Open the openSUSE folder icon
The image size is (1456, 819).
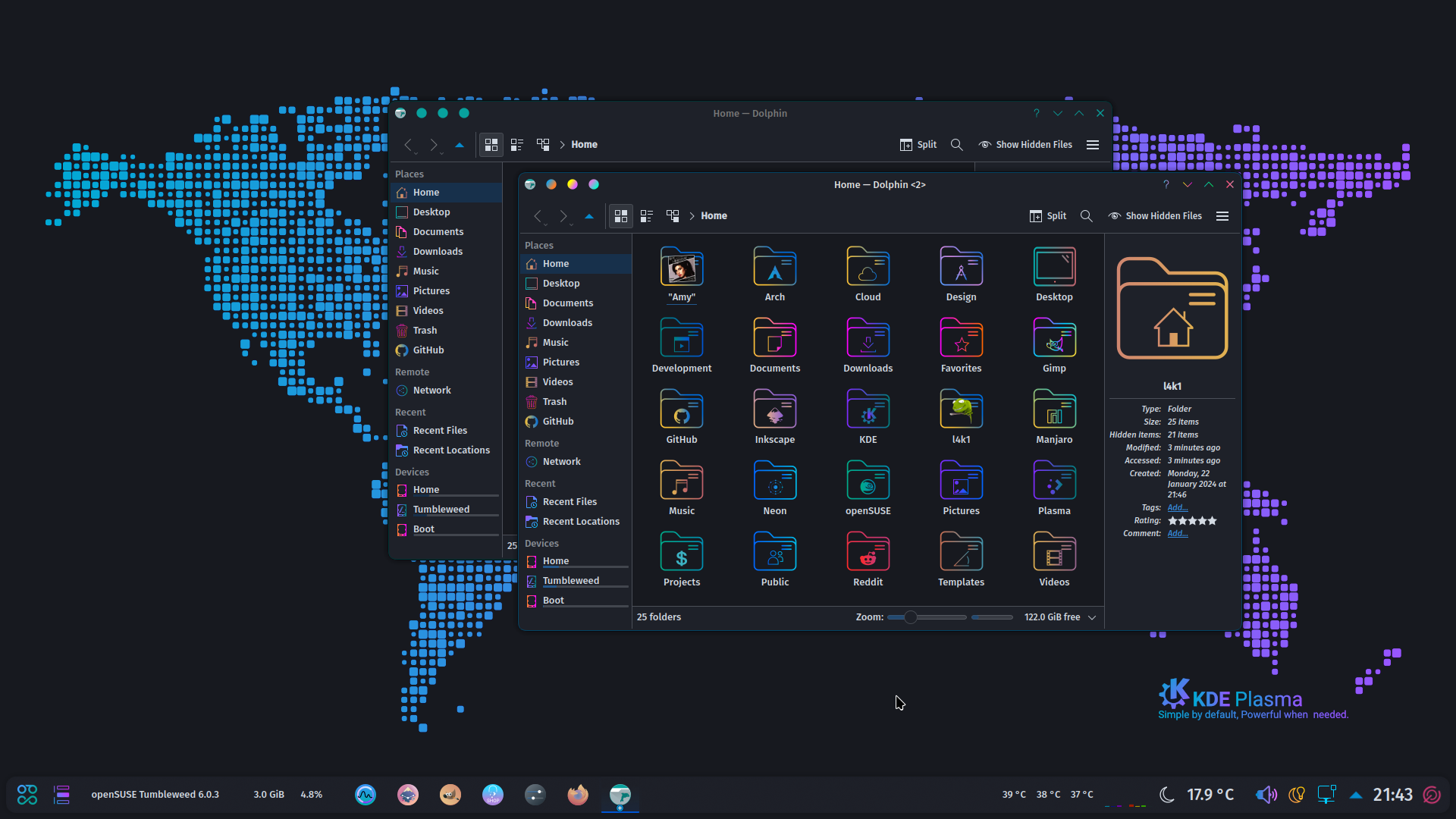868,481
